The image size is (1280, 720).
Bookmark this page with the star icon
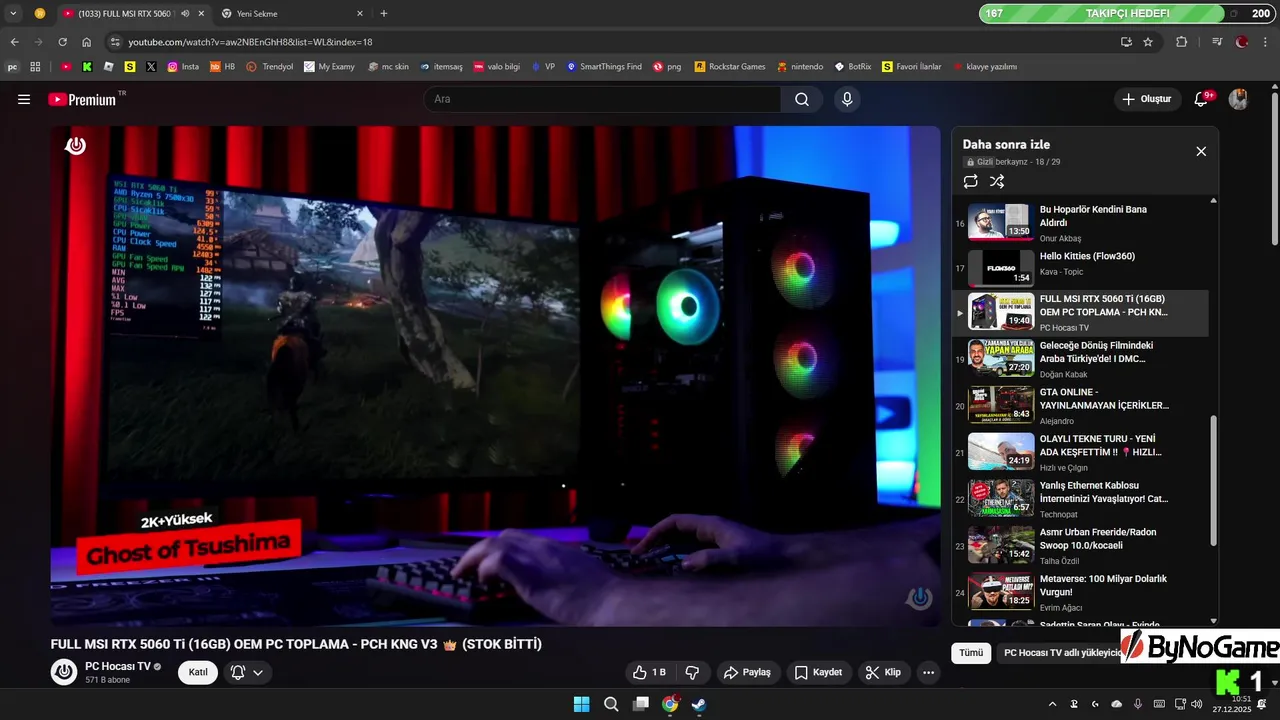tap(1148, 42)
